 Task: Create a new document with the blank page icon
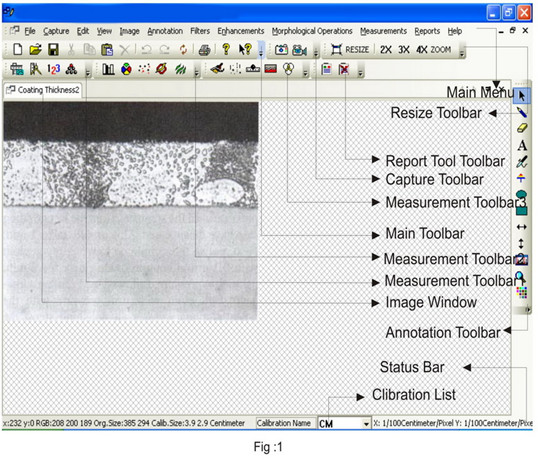17,50
